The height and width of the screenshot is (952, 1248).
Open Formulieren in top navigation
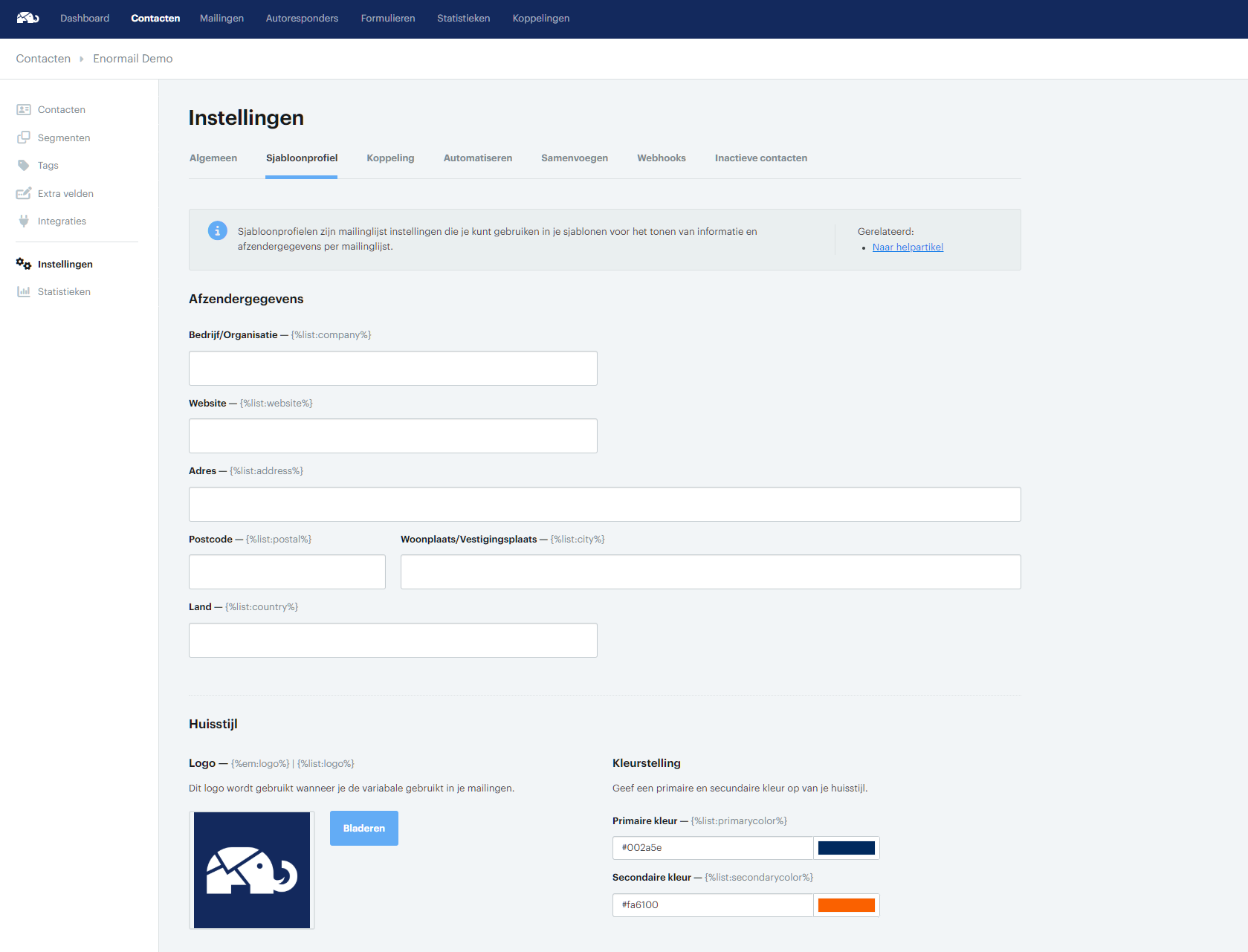click(388, 18)
